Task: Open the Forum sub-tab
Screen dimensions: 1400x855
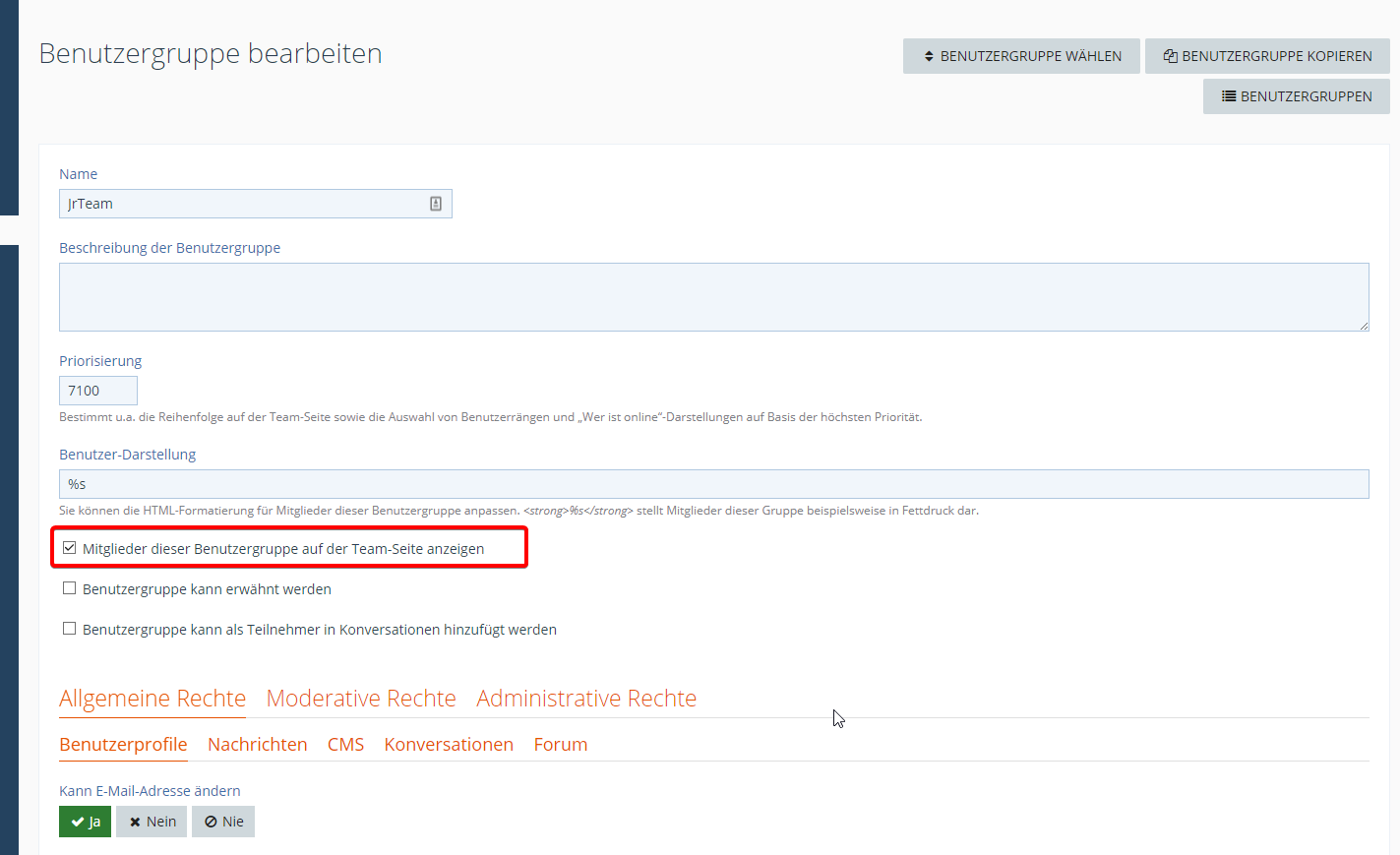Action: pyautogui.click(x=561, y=745)
